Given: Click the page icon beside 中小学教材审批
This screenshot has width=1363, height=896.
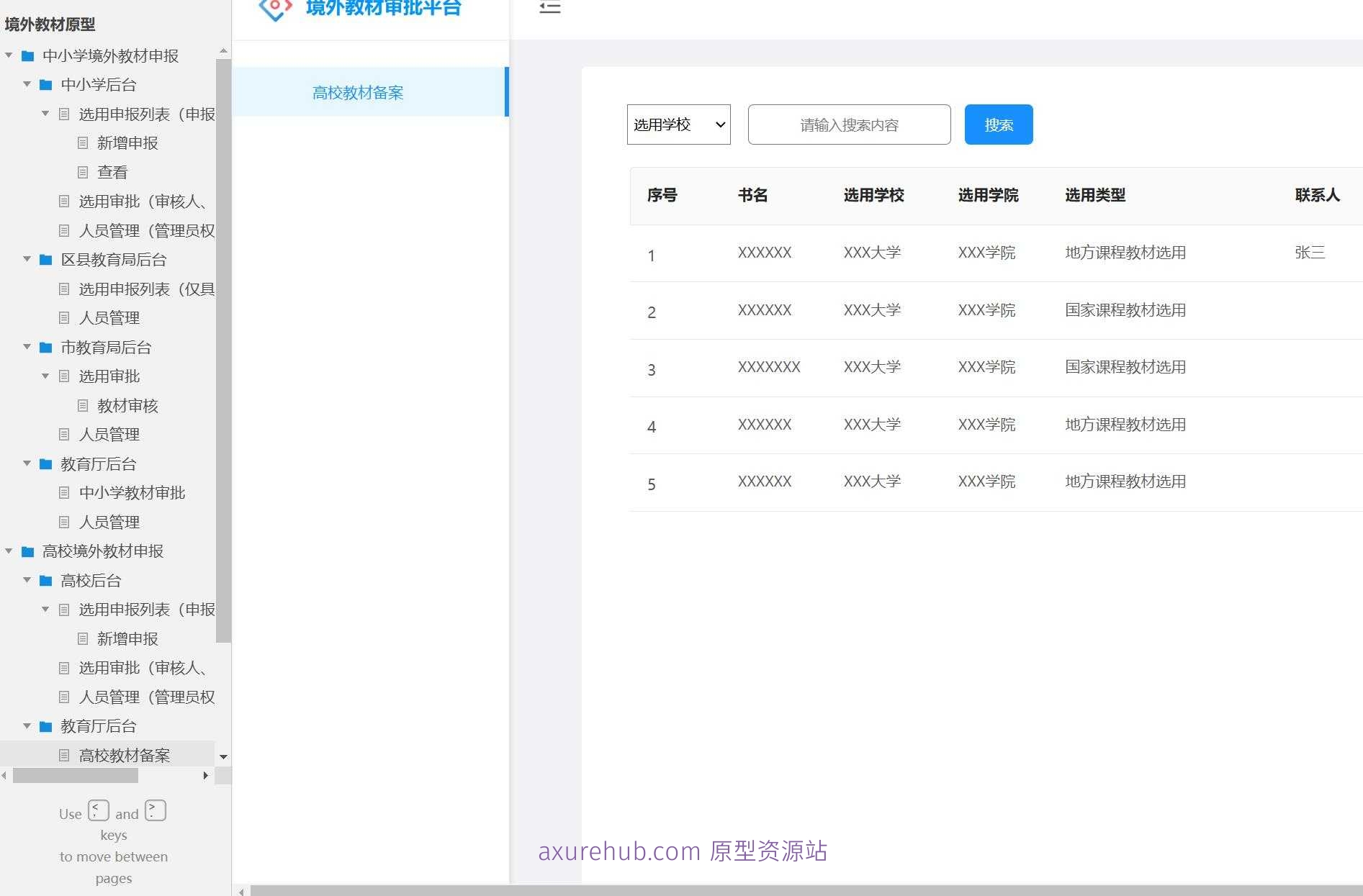Looking at the screenshot, I should pyautogui.click(x=64, y=492).
